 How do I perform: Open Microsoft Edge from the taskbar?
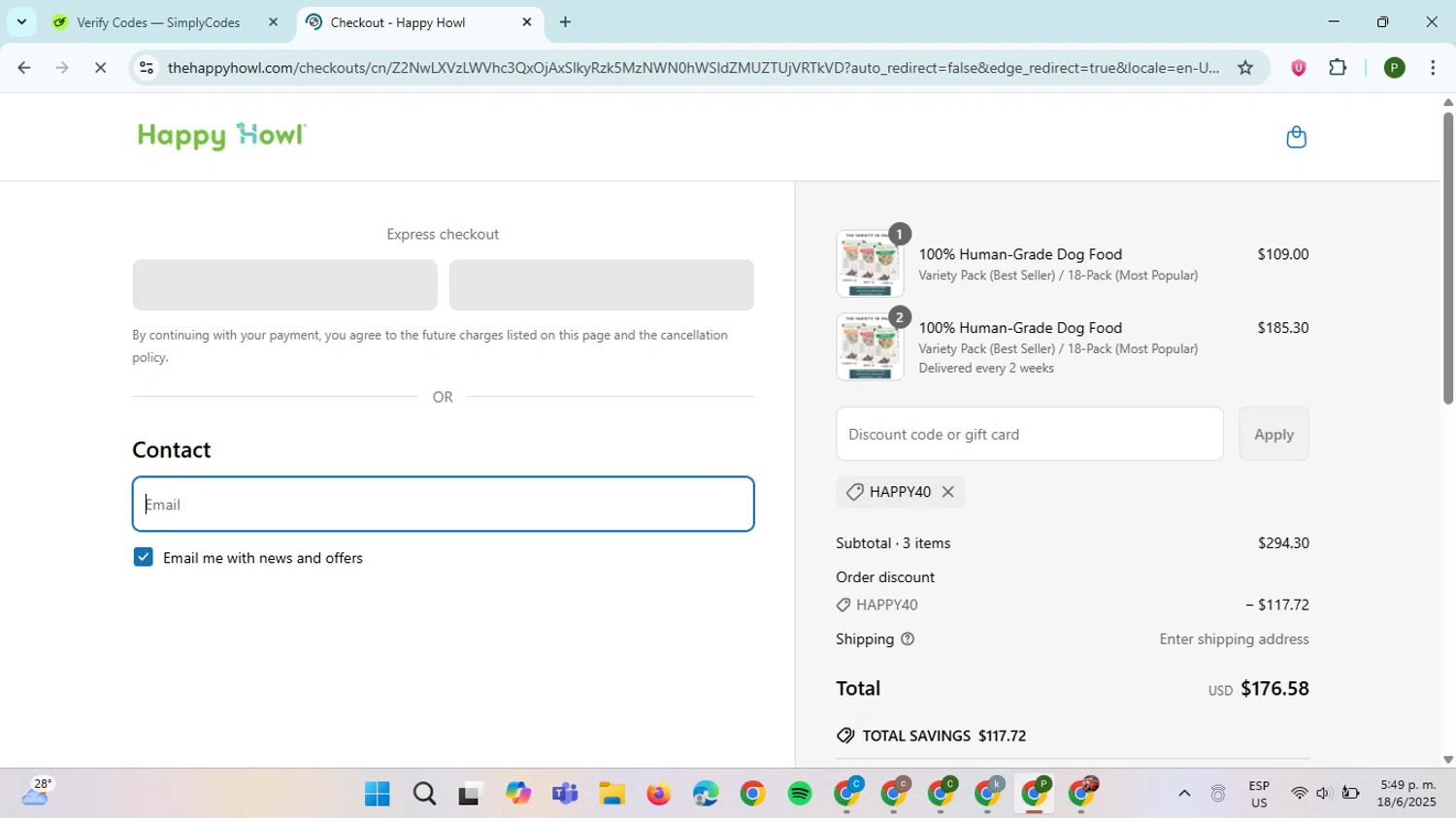[x=706, y=794]
